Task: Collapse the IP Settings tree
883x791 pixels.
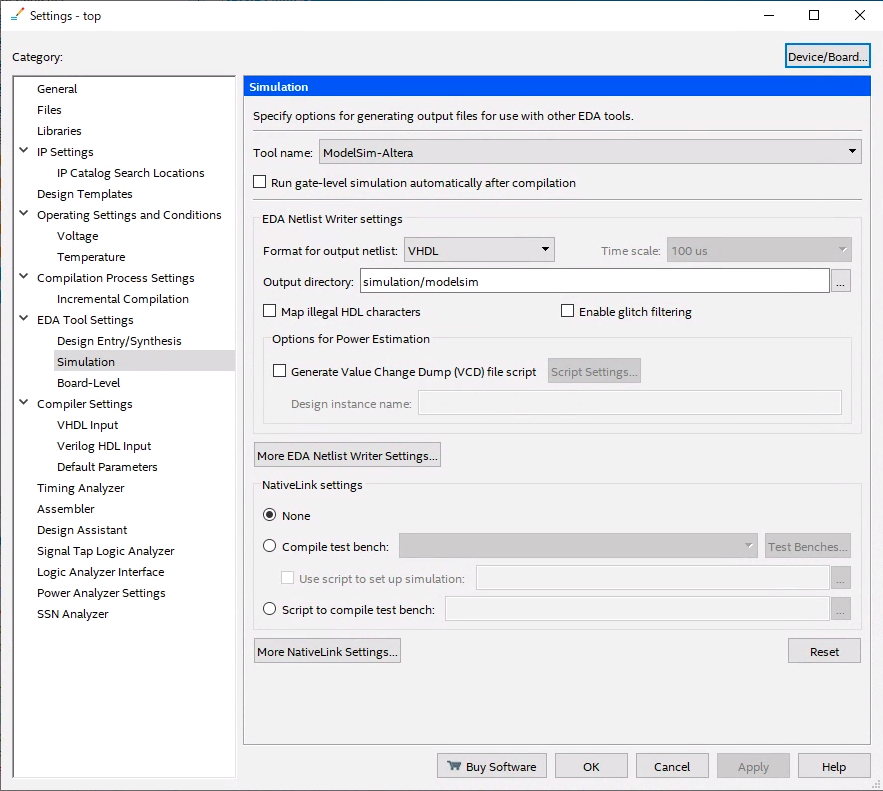Action: point(22,151)
